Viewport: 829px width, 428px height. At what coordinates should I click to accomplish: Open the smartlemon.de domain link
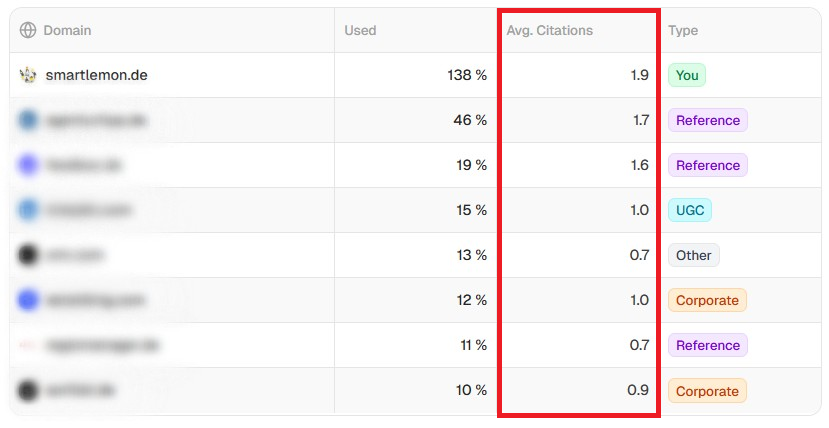point(96,75)
